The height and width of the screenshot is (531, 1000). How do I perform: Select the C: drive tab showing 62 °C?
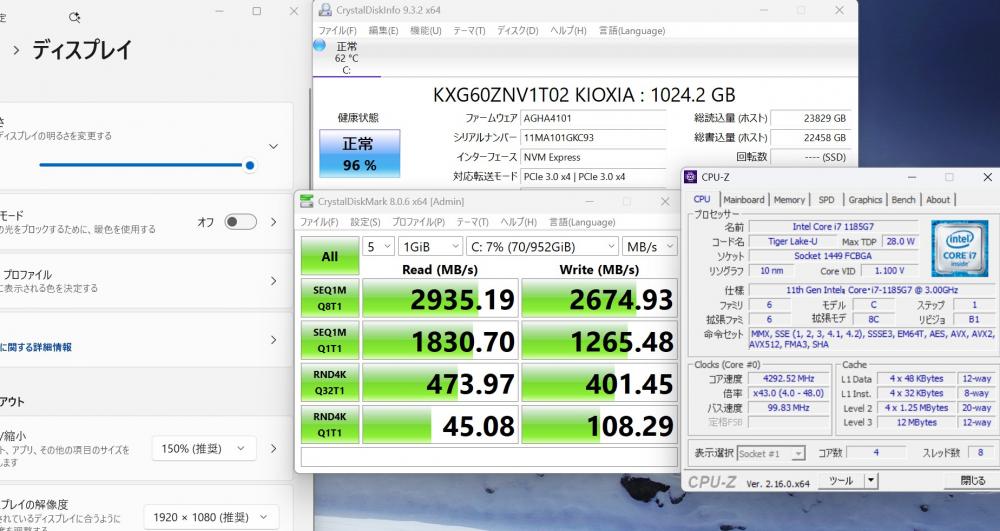[x=347, y=58]
